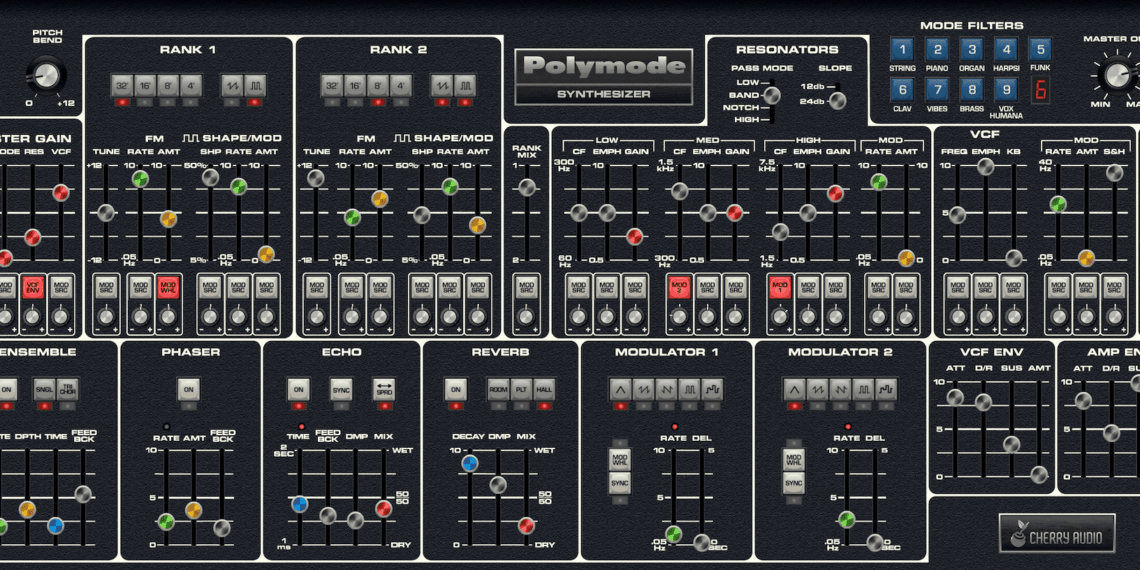Select Rank 1 sawtooth waveform button
The height and width of the screenshot is (570, 1140).
(x=233, y=85)
